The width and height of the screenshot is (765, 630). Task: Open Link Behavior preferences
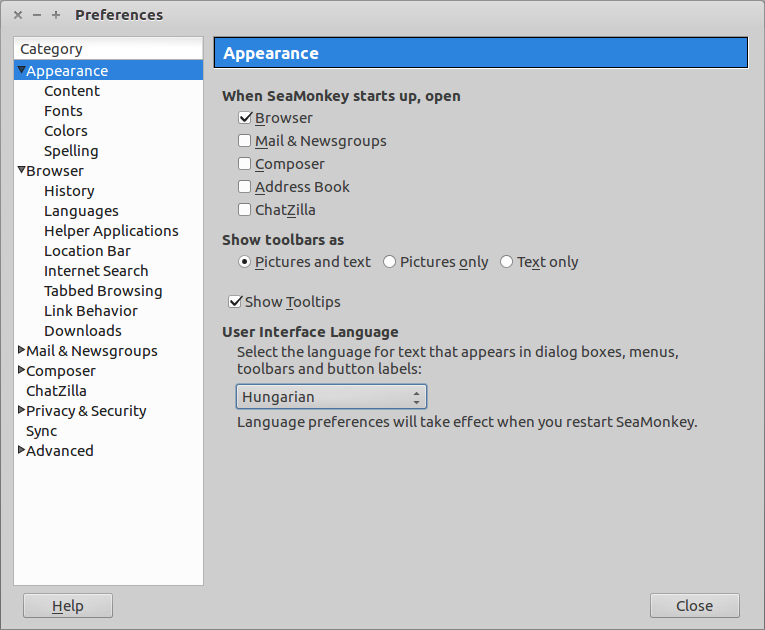point(91,311)
